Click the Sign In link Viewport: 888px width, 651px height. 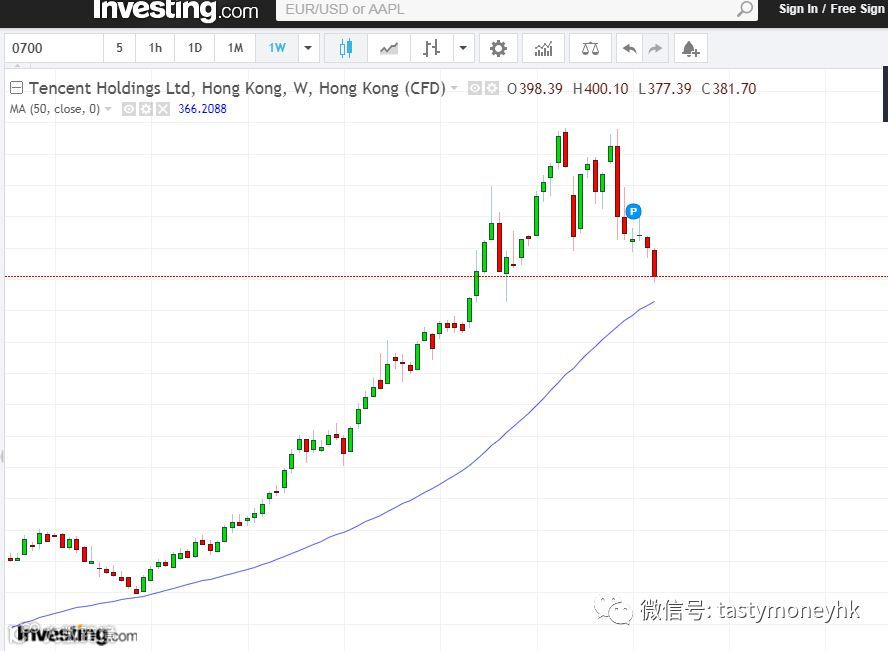point(798,8)
